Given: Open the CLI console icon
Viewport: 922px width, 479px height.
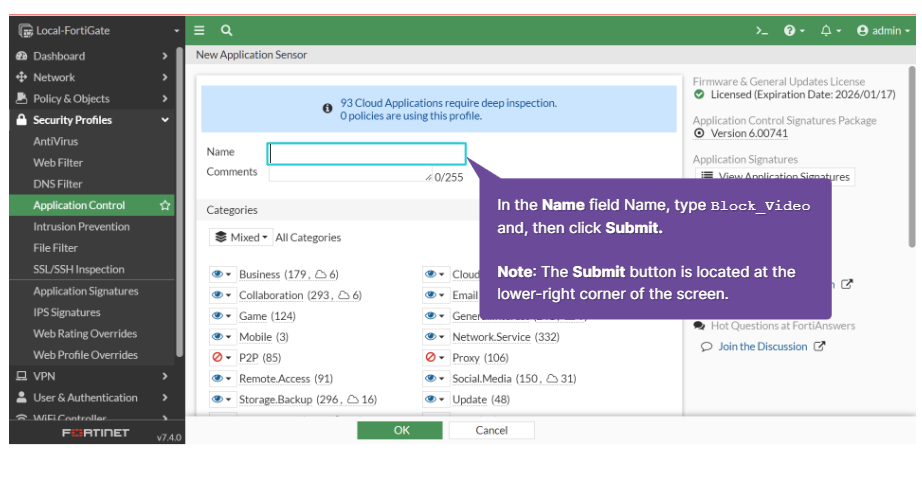Looking at the screenshot, I should [762, 31].
